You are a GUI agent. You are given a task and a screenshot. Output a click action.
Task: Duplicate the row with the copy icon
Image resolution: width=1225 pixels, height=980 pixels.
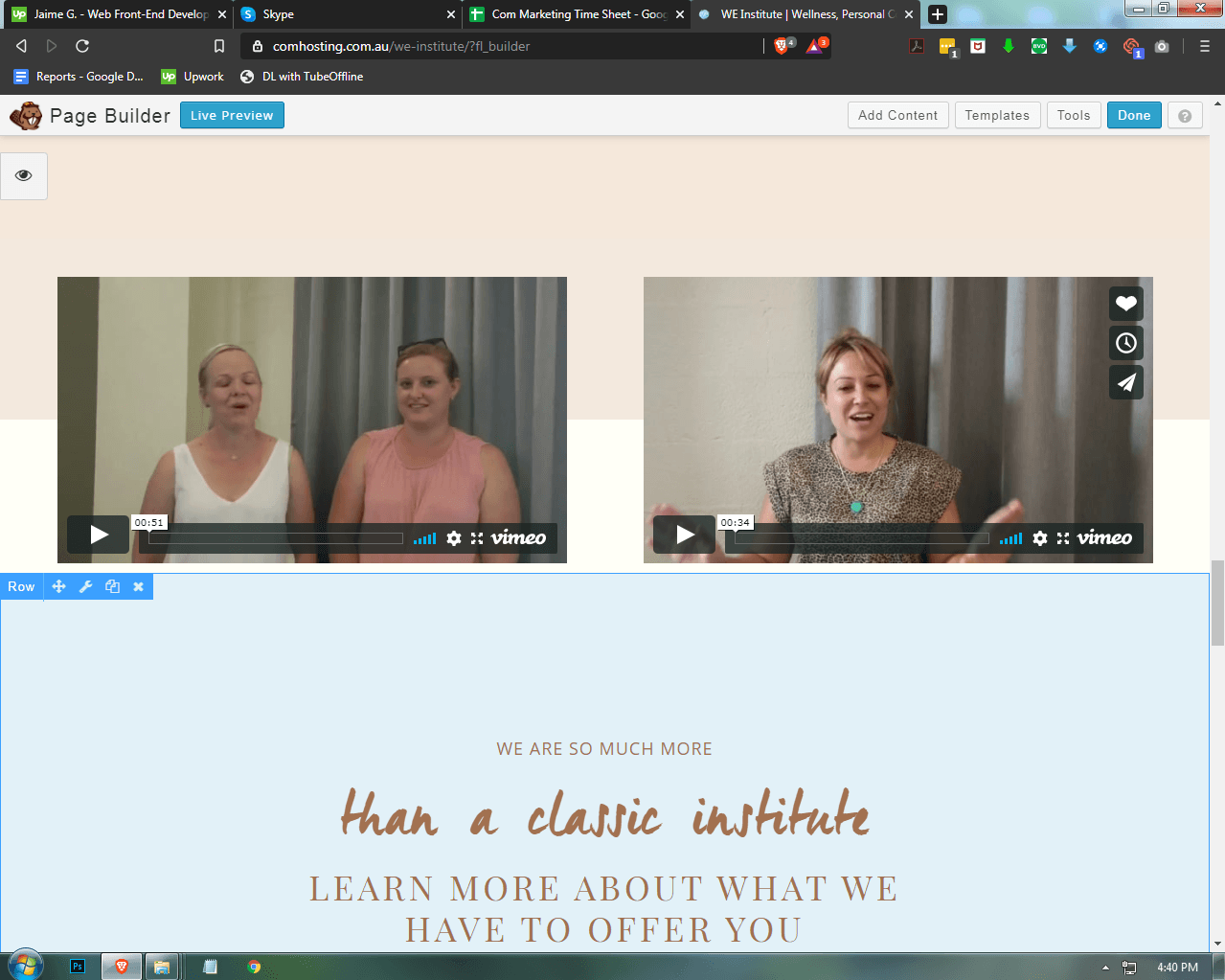click(112, 586)
